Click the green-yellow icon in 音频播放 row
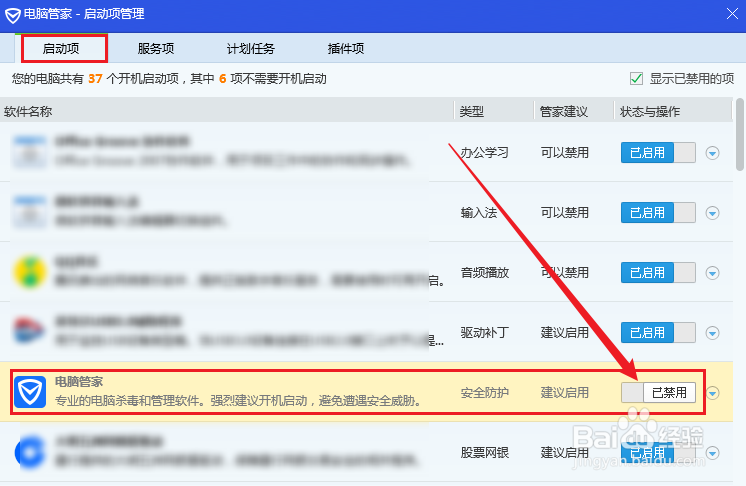Screen dimensions: 746x486 (x=29, y=272)
